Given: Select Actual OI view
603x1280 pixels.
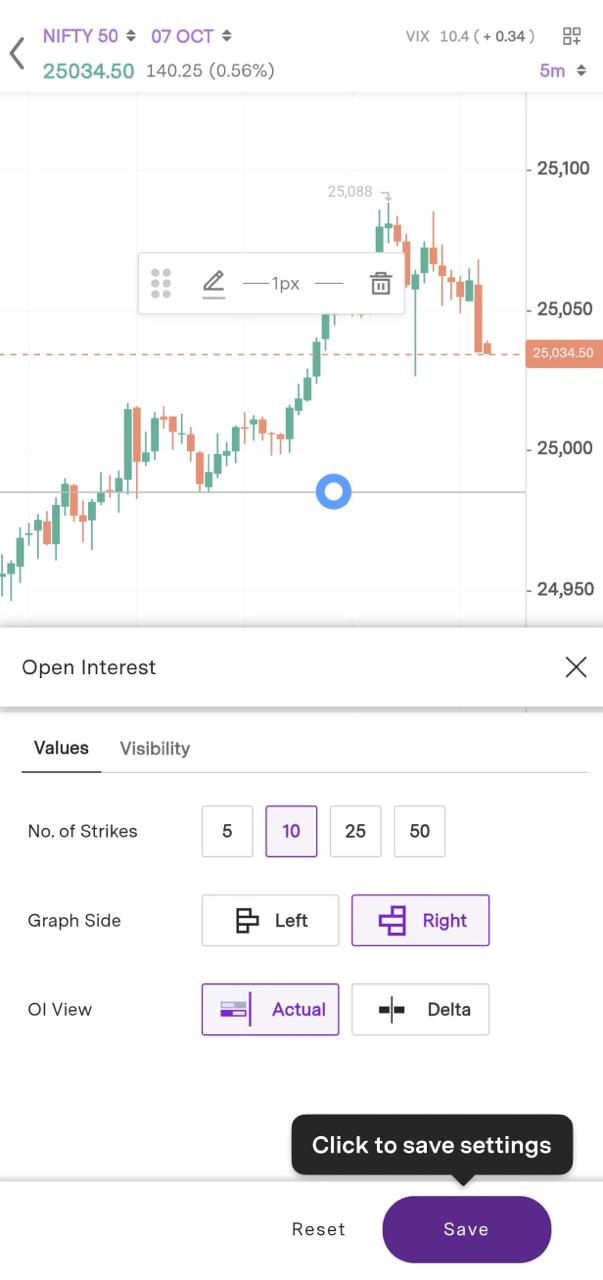Looking at the screenshot, I should point(270,1009).
